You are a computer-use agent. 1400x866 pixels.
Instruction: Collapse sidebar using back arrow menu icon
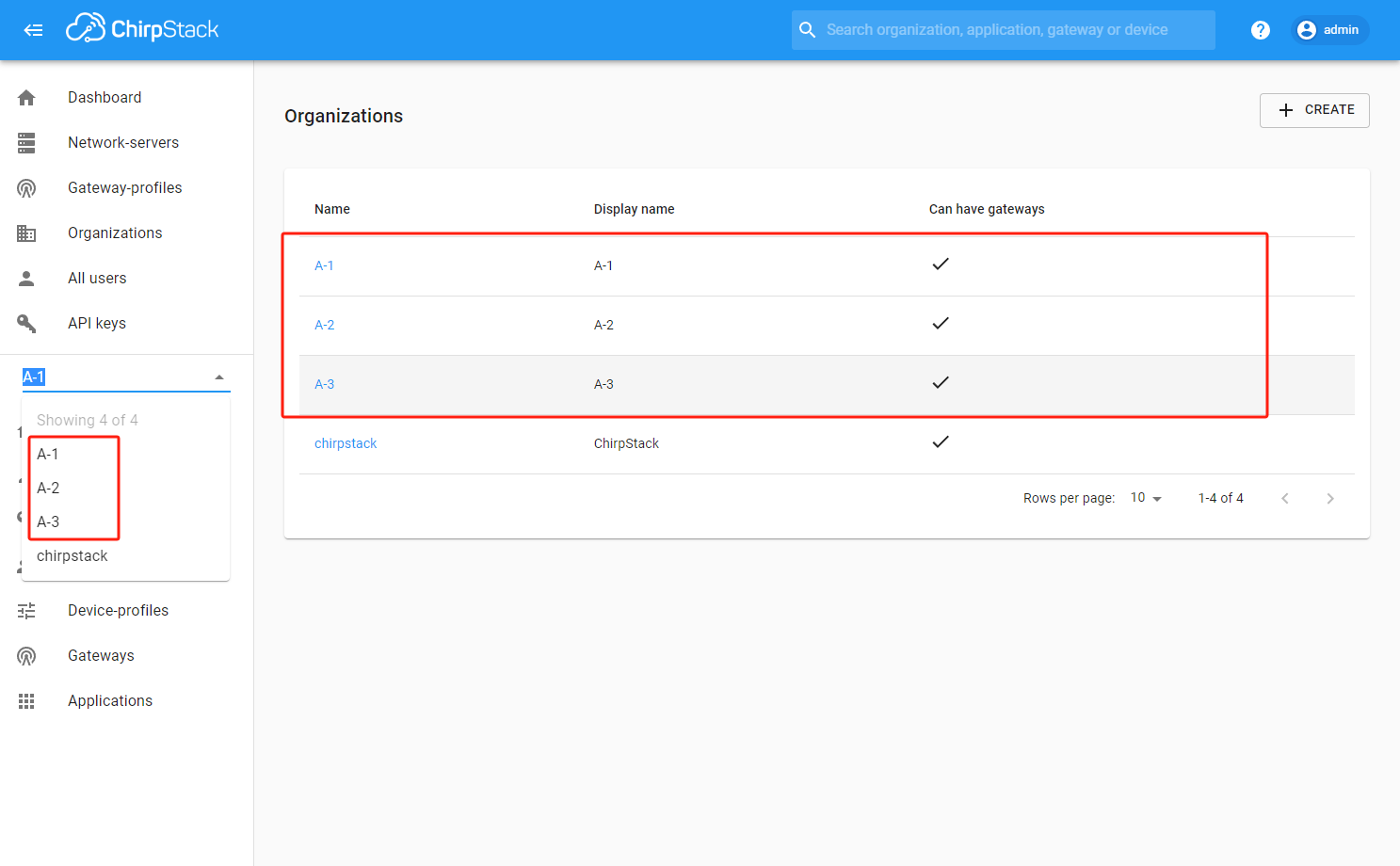point(33,30)
